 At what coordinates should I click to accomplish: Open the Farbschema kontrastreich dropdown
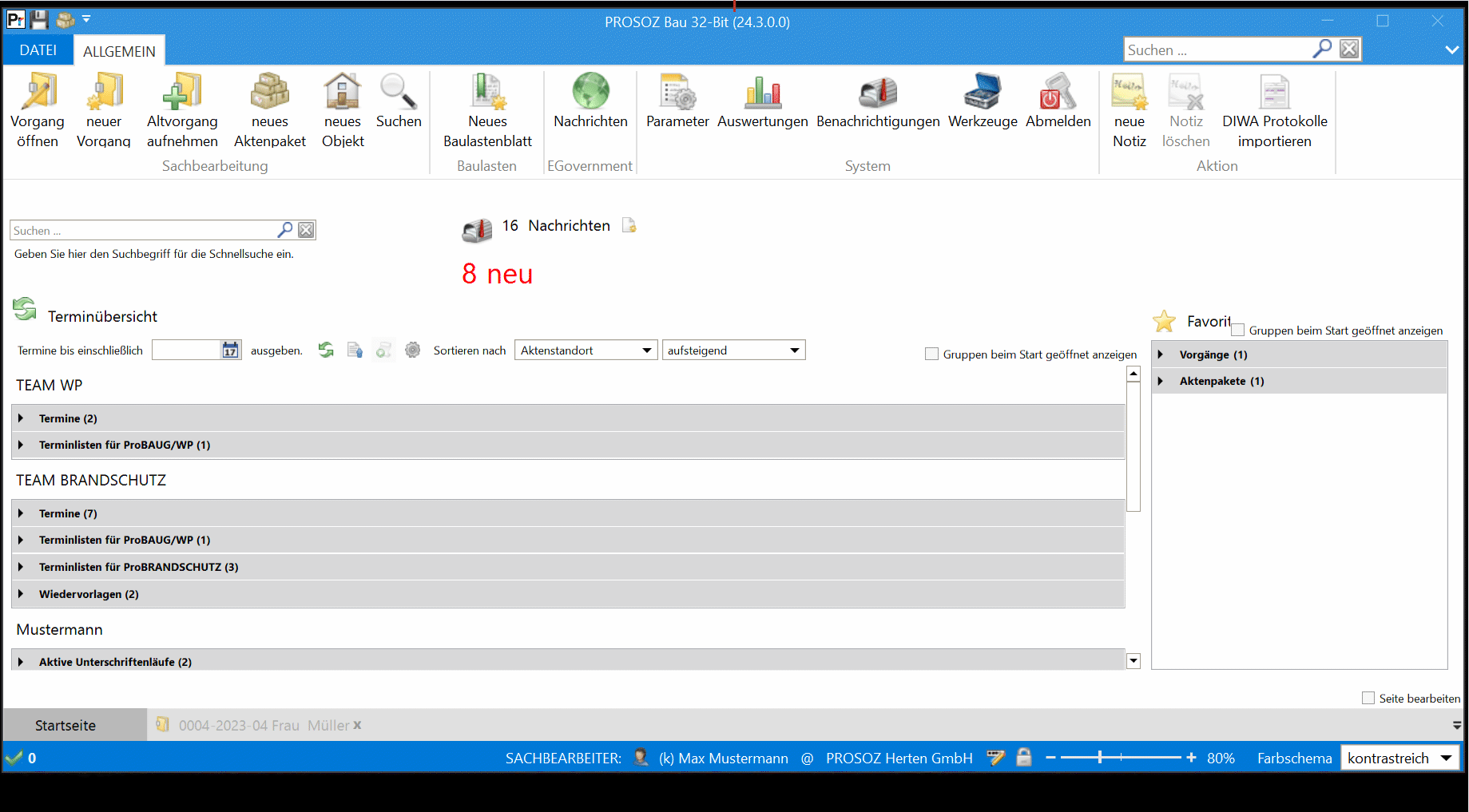pyautogui.click(x=1400, y=758)
